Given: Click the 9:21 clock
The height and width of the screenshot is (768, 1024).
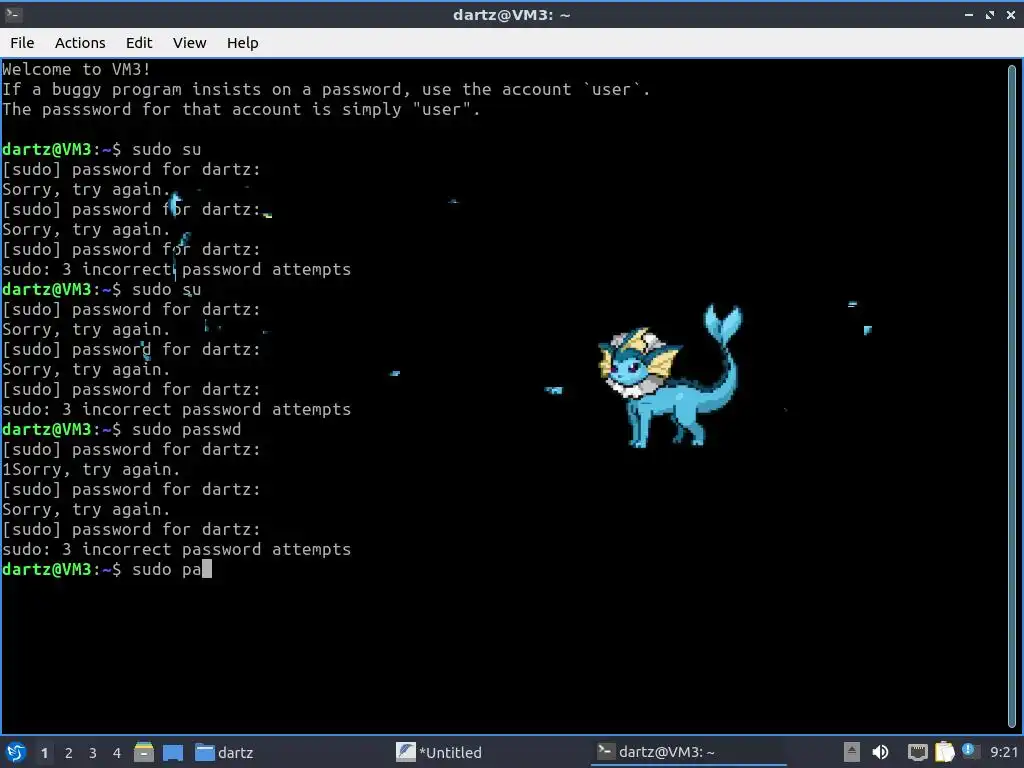Looking at the screenshot, I should (x=1003, y=752).
